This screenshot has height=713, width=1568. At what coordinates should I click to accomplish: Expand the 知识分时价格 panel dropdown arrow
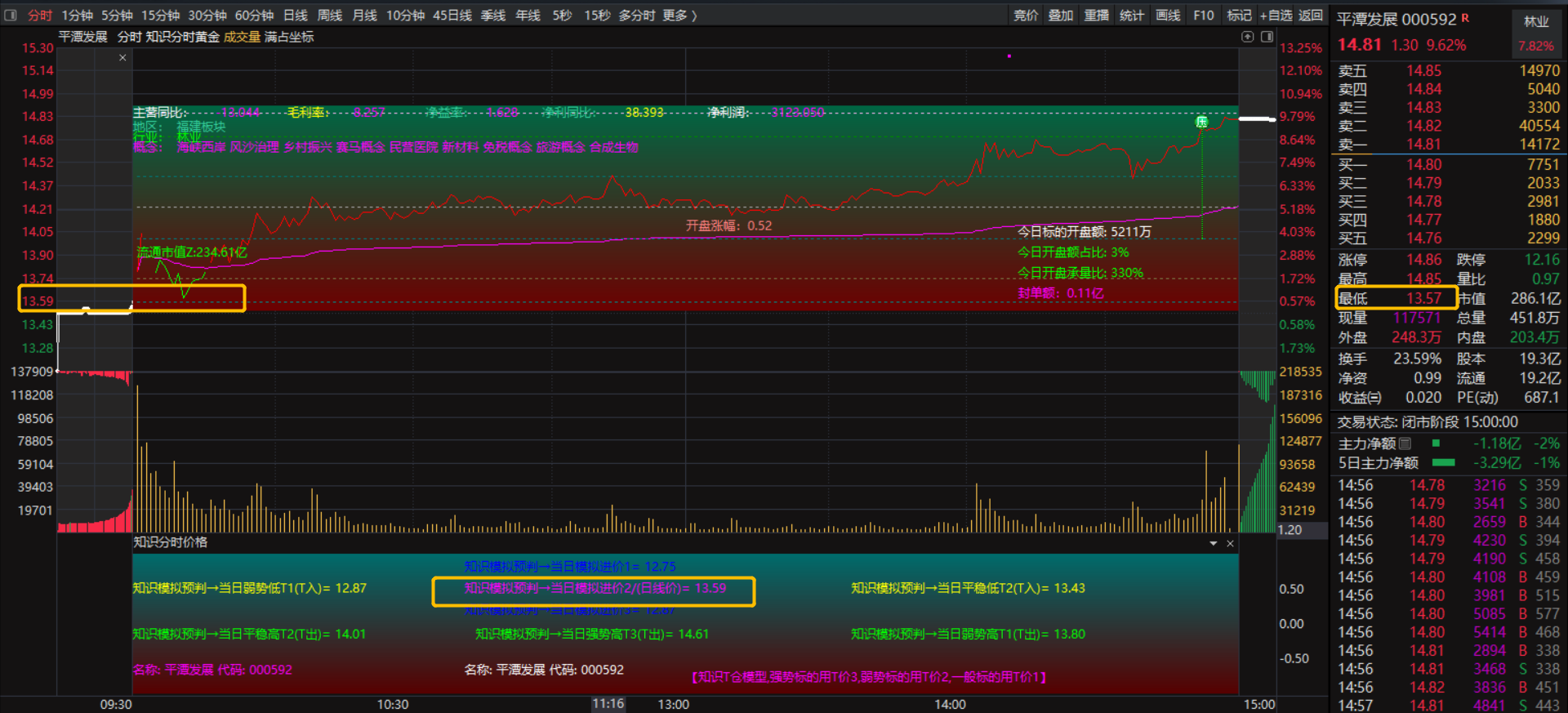[1213, 543]
